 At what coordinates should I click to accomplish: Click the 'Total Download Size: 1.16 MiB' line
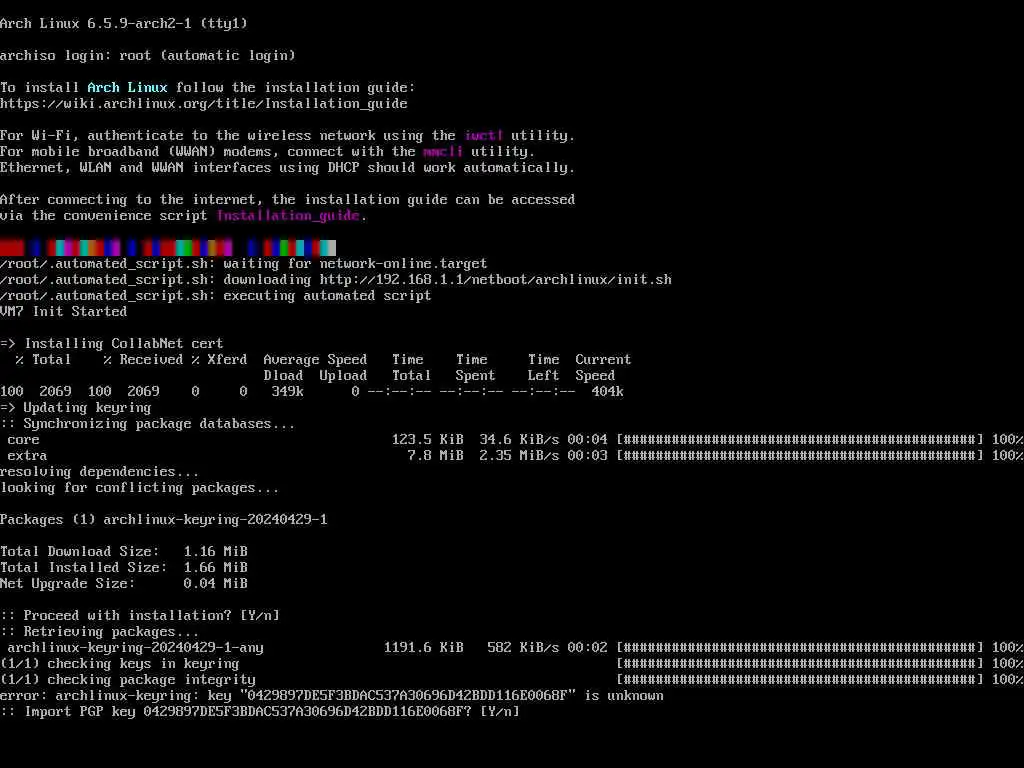pos(124,552)
